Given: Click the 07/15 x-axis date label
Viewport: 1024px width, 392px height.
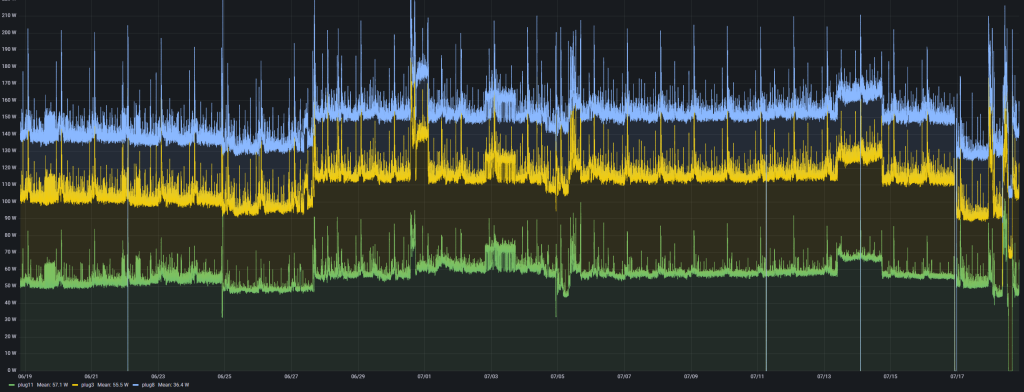Looking at the screenshot, I should point(890,376).
